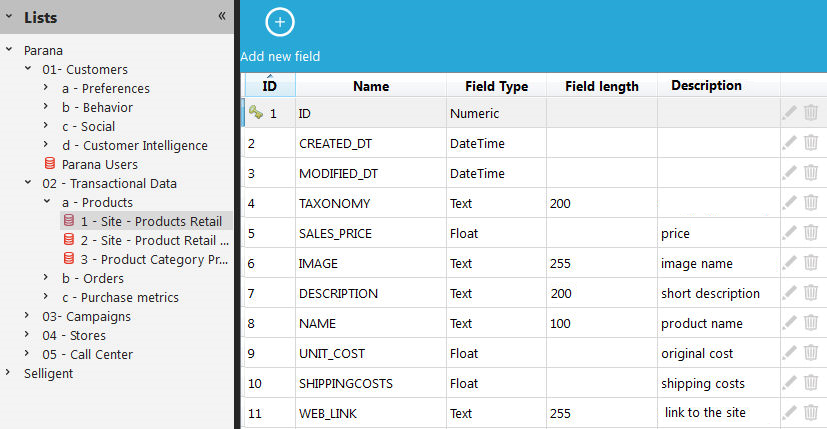Expand the 03- Campaigns folder

[28, 317]
